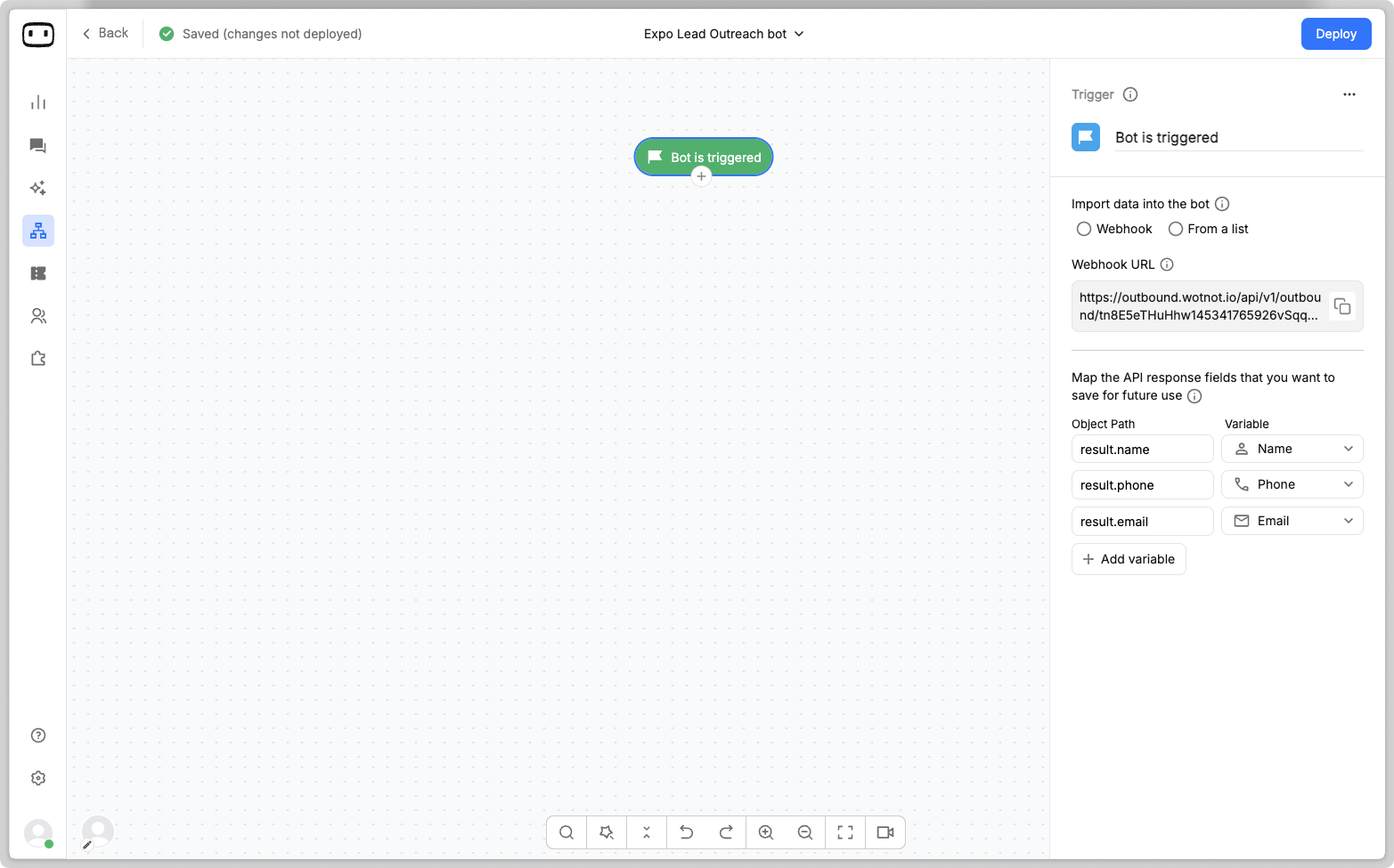Open the conversations chat sidebar icon
This screenshot has width=1394, height=868.
pyautogui.click(x=38, y=145)
